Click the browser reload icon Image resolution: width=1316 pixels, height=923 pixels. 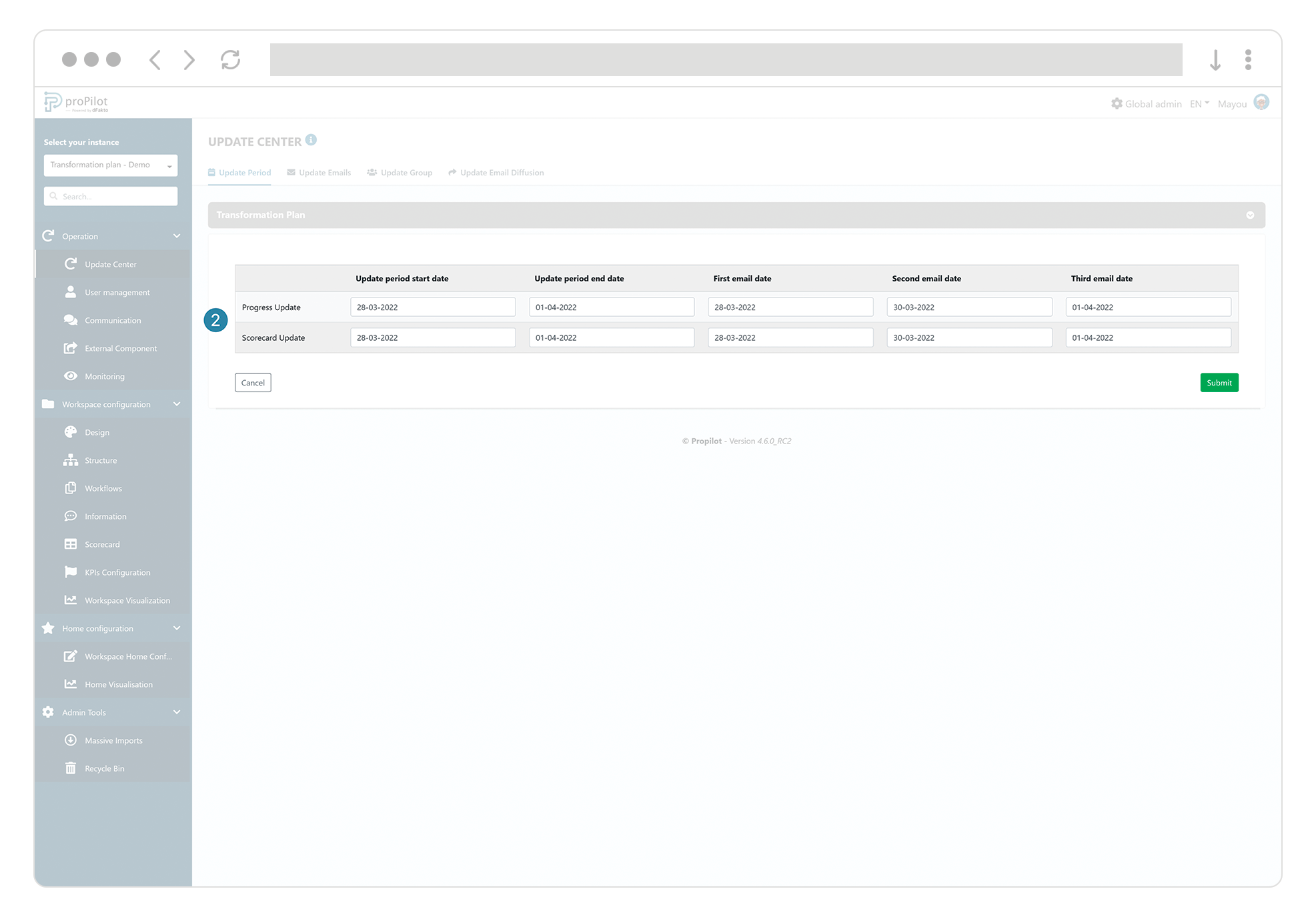[x=230, y=60]
